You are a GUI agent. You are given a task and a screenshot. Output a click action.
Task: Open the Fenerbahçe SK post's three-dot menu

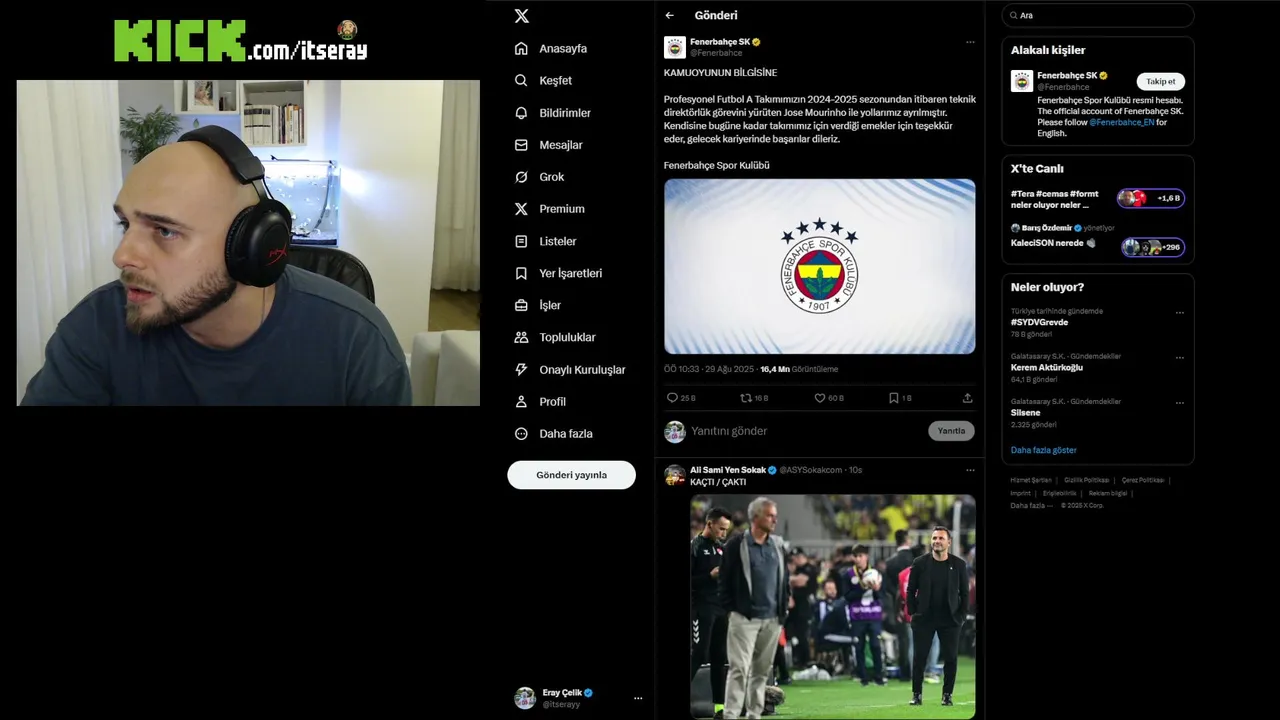click(970, 42)
